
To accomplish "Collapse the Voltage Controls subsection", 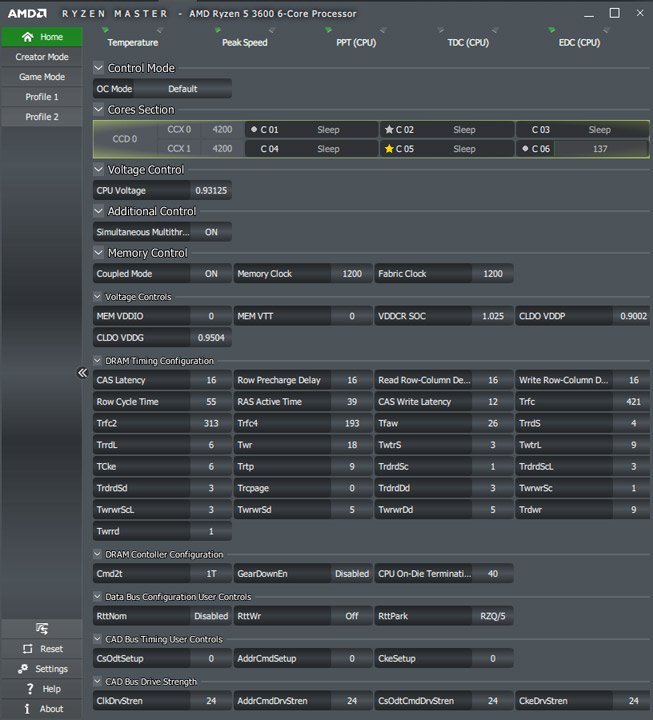I will click(x=97, y=297).
